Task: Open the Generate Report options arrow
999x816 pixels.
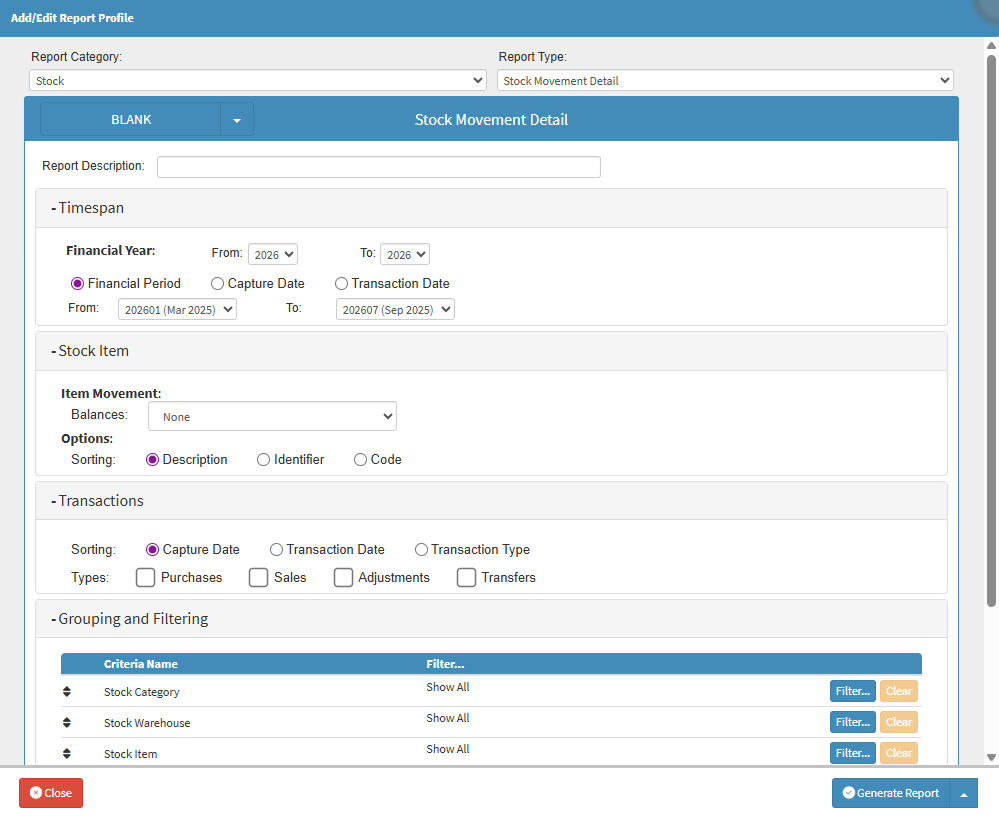Action: pyautogui.click(x=963, y=794)
